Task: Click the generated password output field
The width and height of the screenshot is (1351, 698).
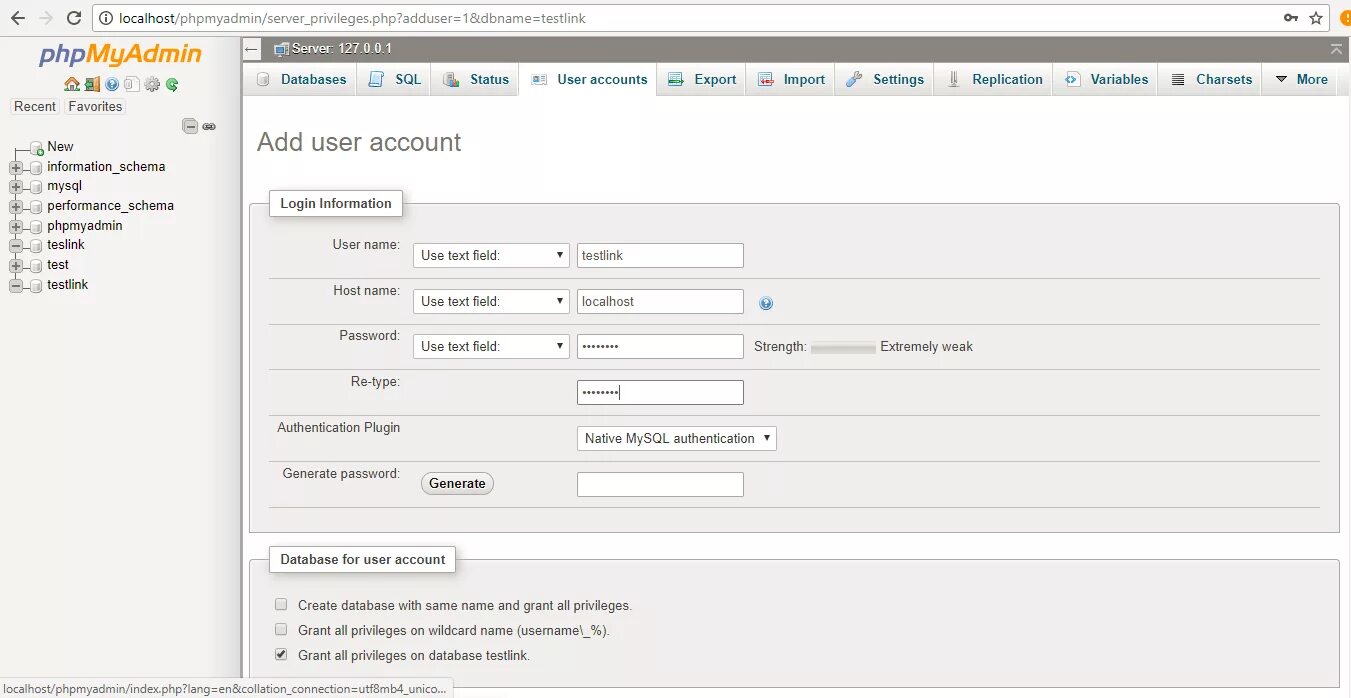Action: (660, 484)
